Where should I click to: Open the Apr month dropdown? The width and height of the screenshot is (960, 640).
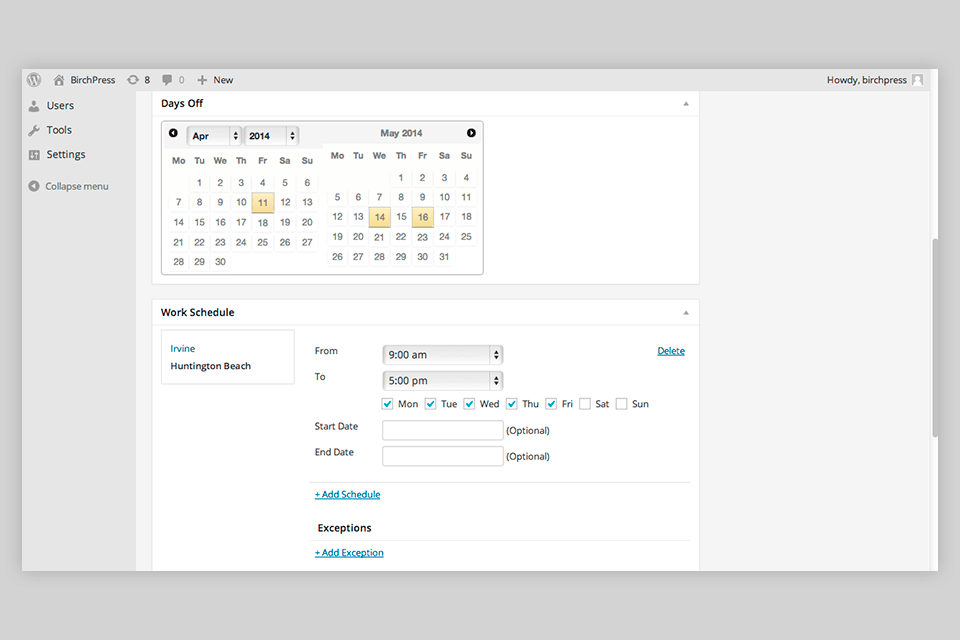click(x=214, y=135)
